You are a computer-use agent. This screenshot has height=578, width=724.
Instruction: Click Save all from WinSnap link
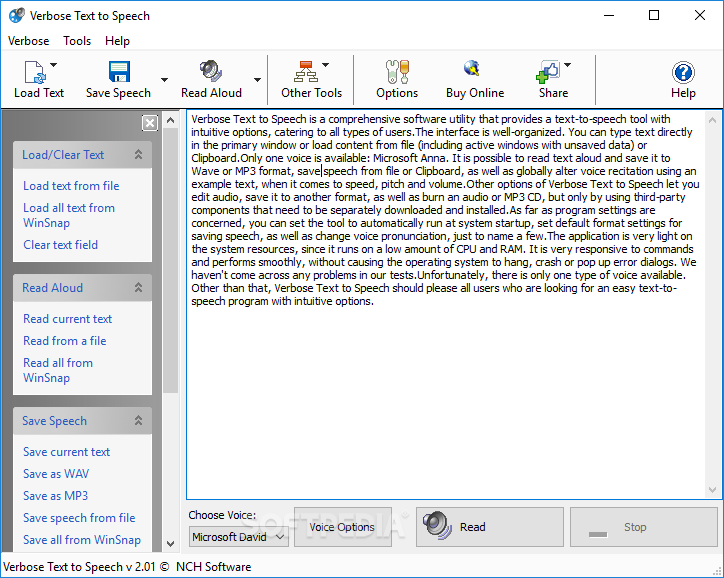(x=82, y=540)
